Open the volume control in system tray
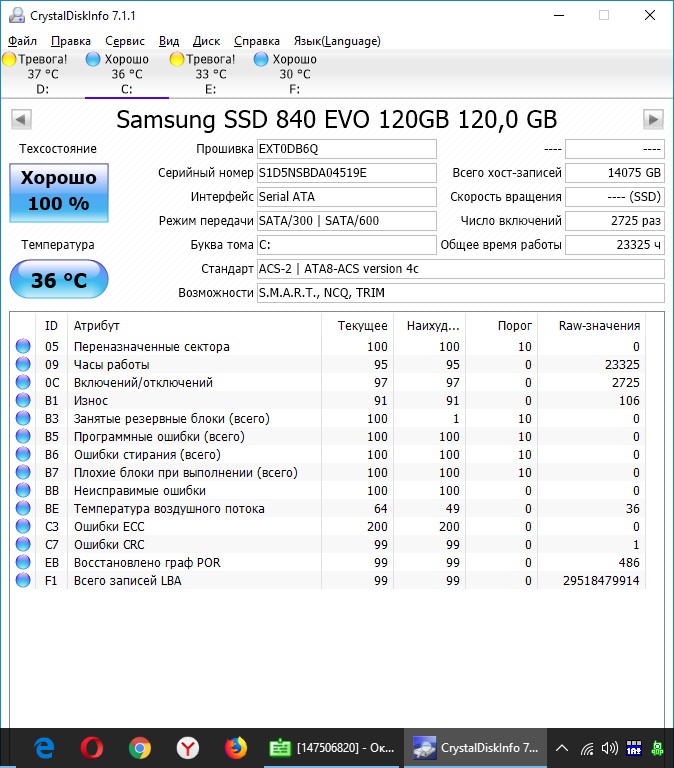The height and width of the screenshot is (768, 674). click(x=610, y=748)
